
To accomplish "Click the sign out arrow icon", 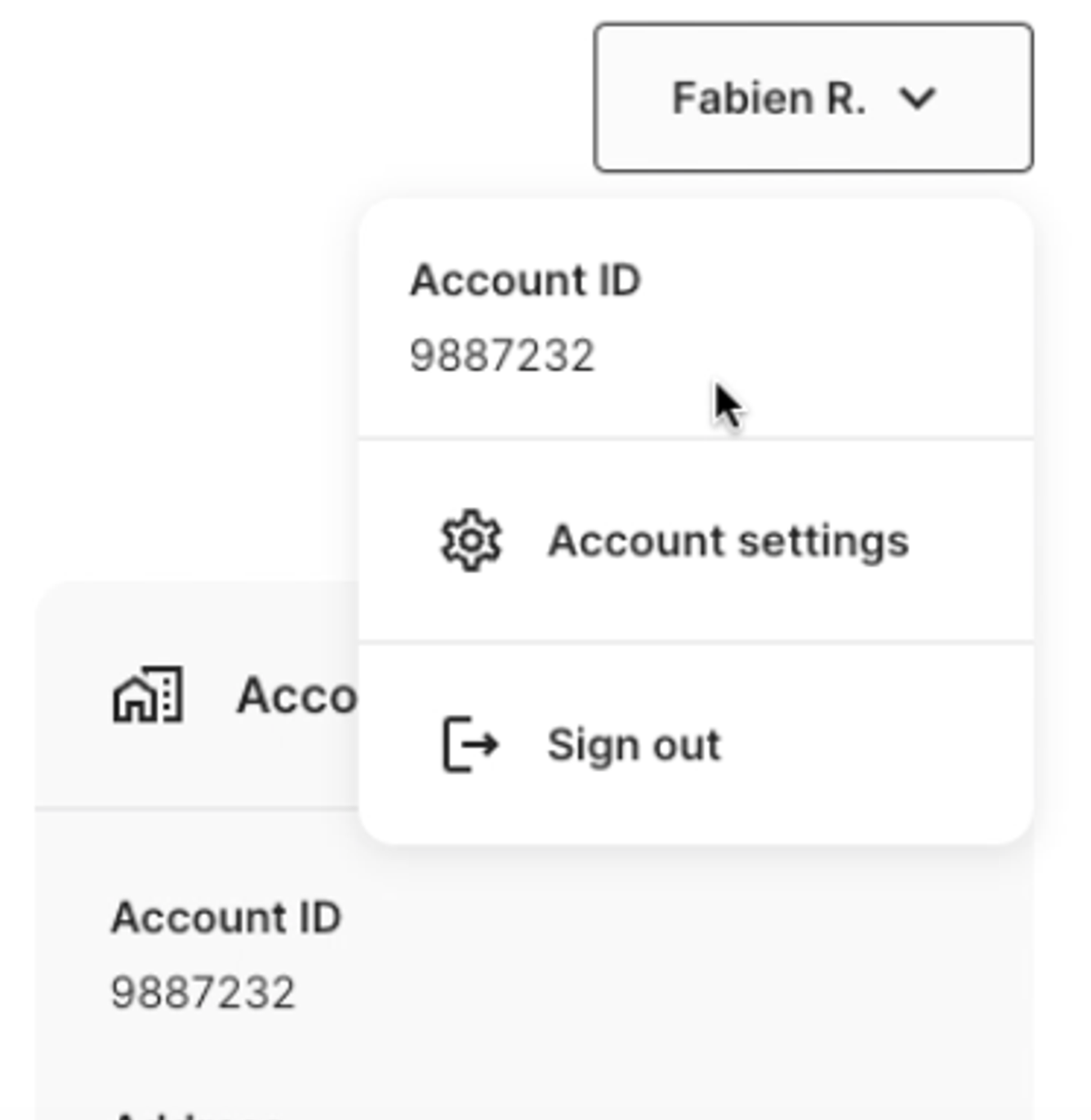I will [470, 744].
